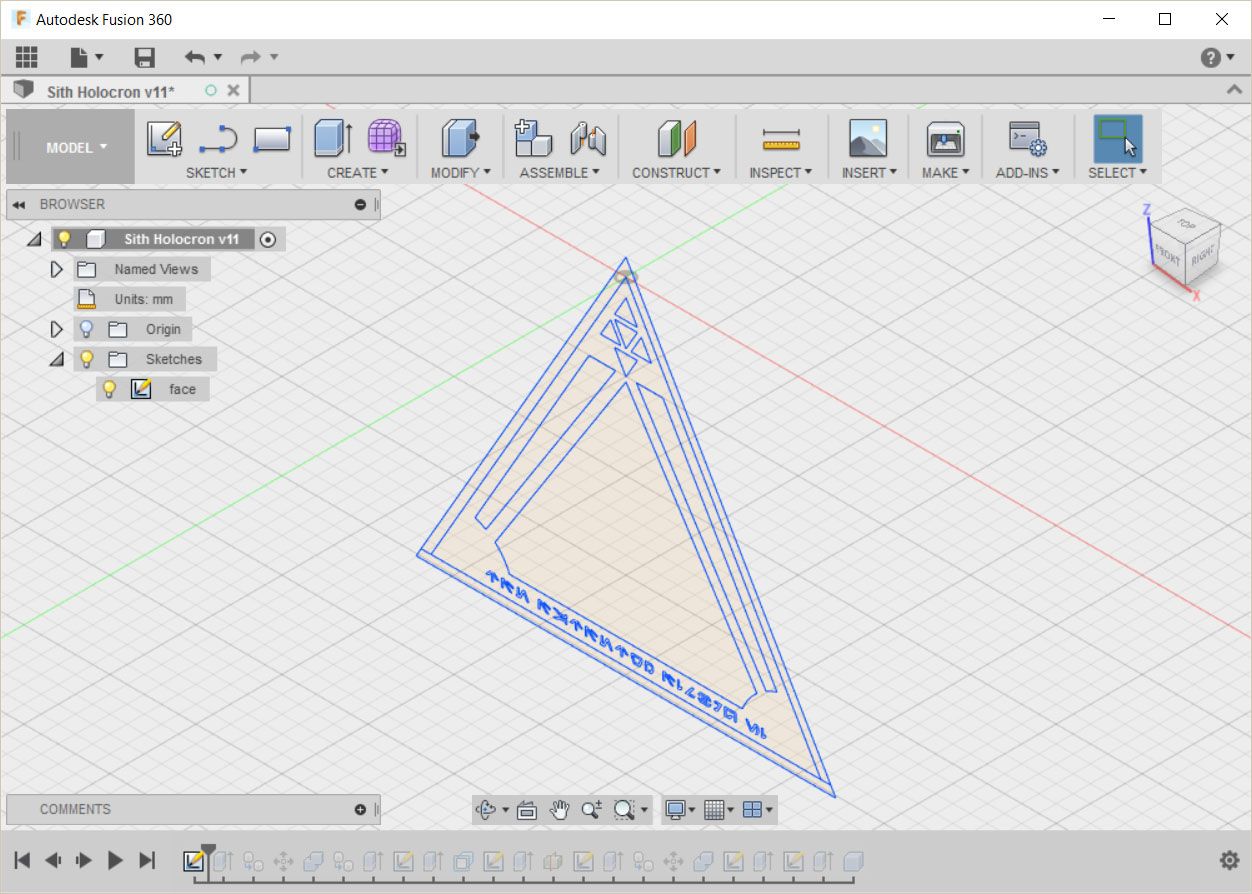The height and width of the screenshot is (894, 1252).
Task: Select the Zoom tool
Action: coord(591,810)
